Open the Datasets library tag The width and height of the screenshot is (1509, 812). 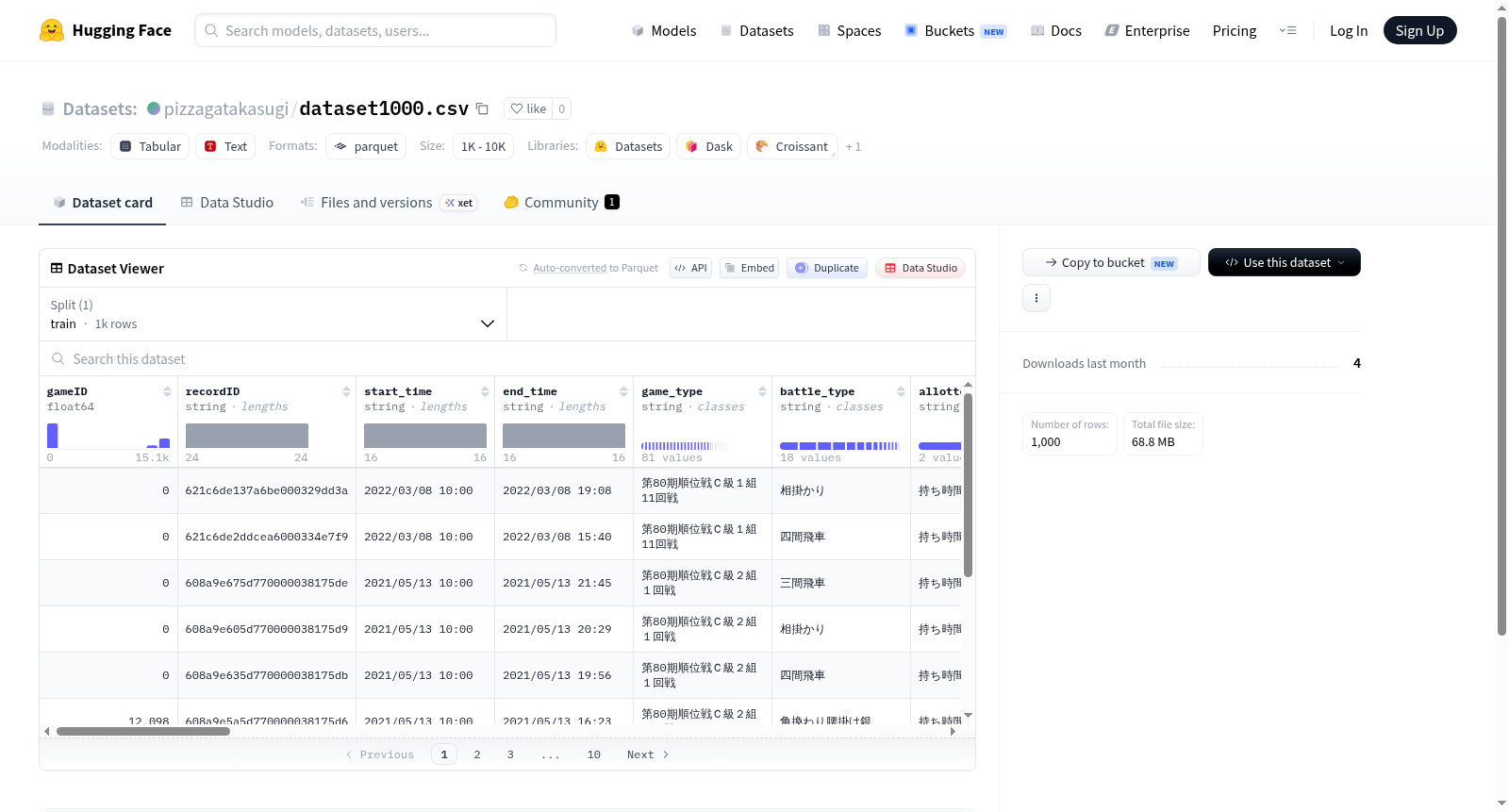[628, 146]
